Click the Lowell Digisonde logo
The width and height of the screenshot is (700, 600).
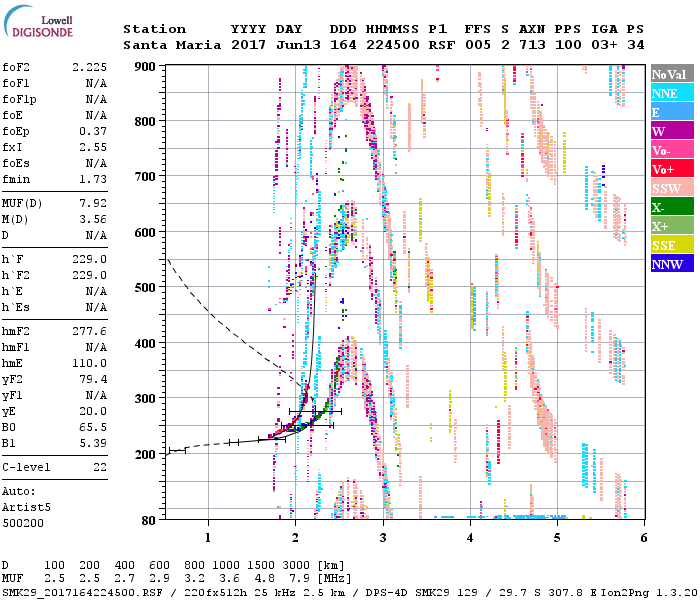pos(39,21)
